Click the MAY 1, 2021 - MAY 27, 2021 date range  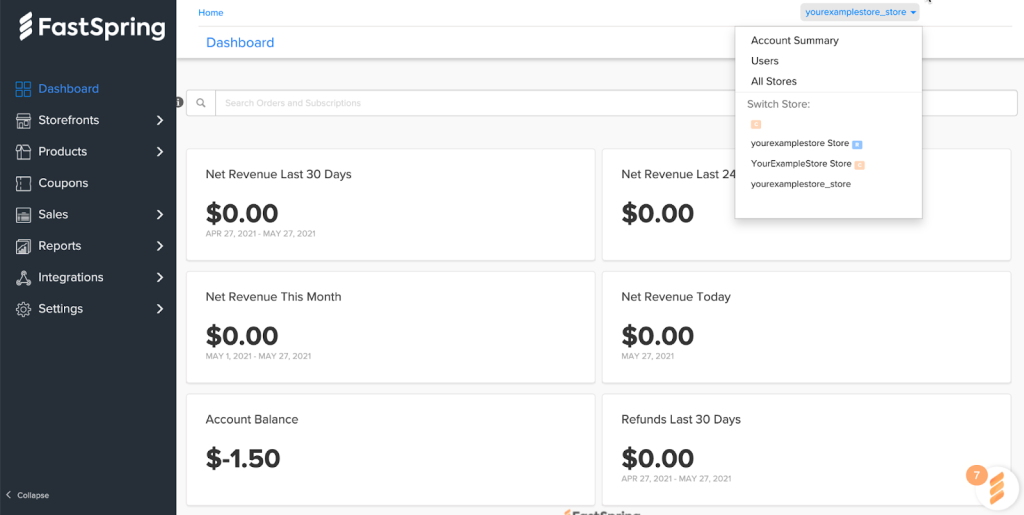pos(259,356)
